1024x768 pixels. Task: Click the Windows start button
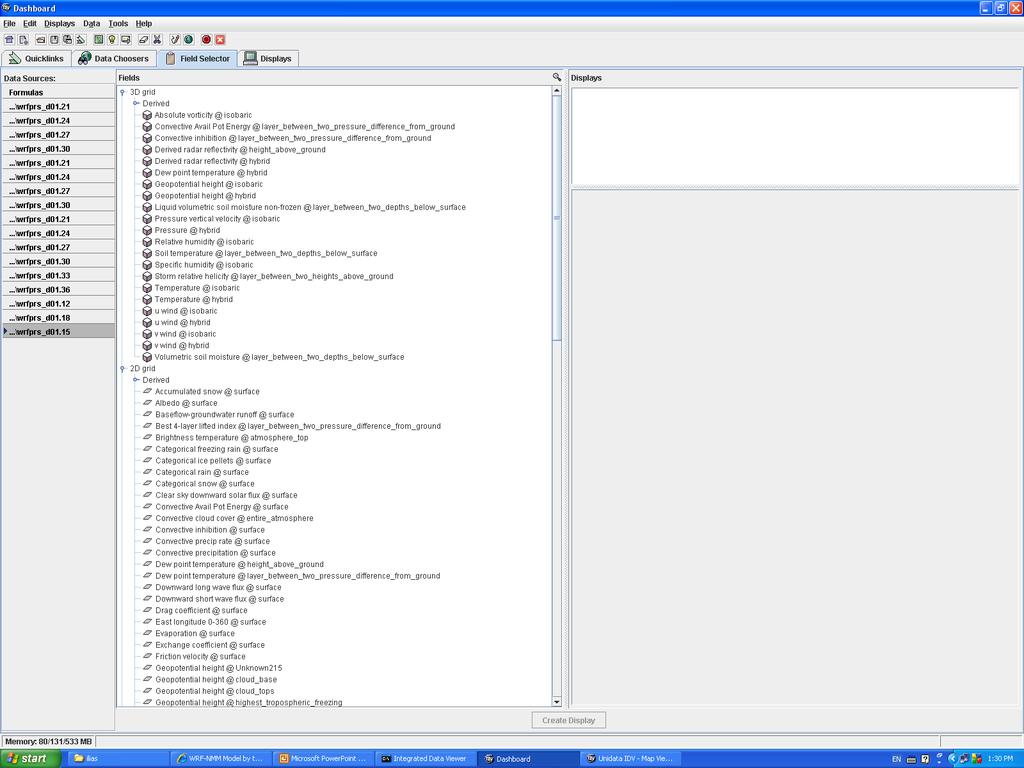pos(30,759)
